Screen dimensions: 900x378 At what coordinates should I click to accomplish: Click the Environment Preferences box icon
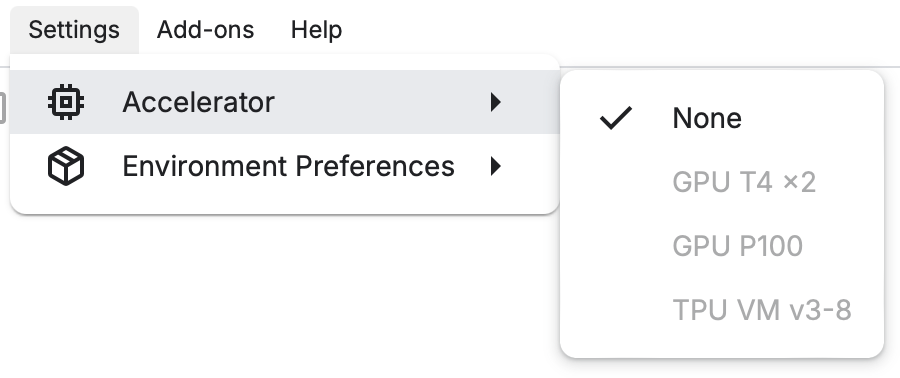tap(66, 166)
